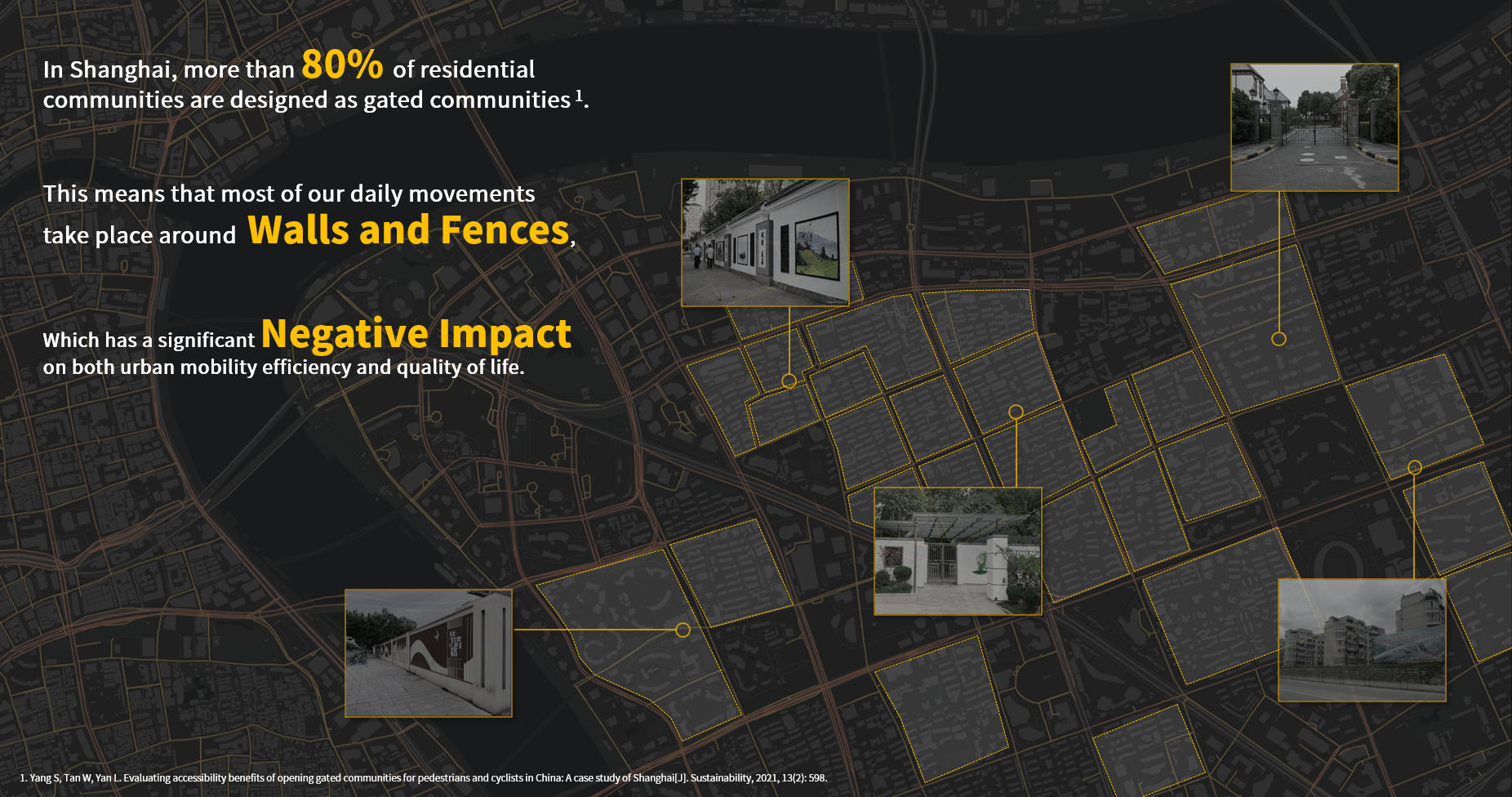This screenshot has width=1512, height=797.
Task: Open the iron gate entrance photo
Action: coord(1314,127)
